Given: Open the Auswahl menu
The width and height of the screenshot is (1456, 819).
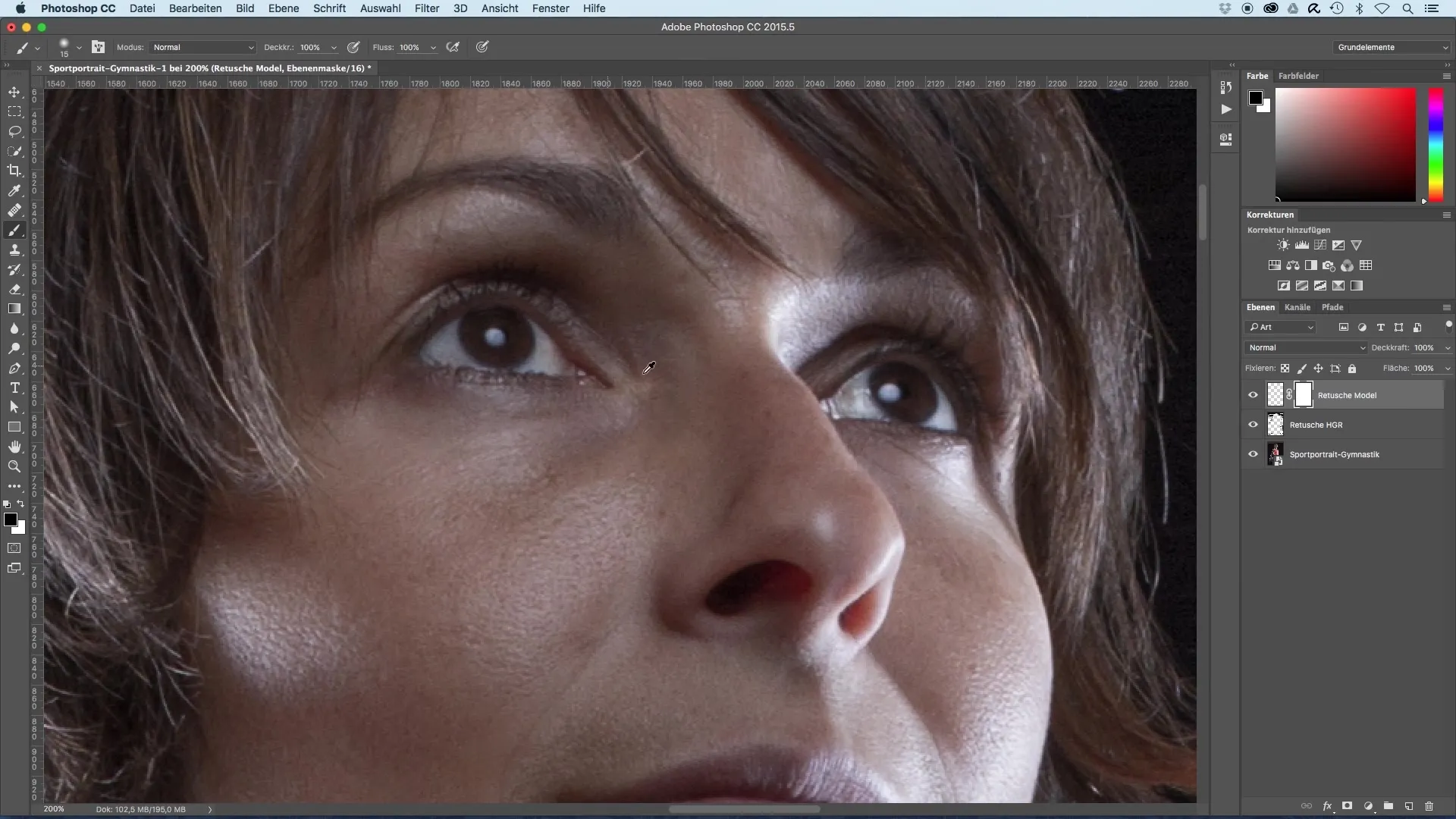Looking at the screenshot, I should 380,8.
